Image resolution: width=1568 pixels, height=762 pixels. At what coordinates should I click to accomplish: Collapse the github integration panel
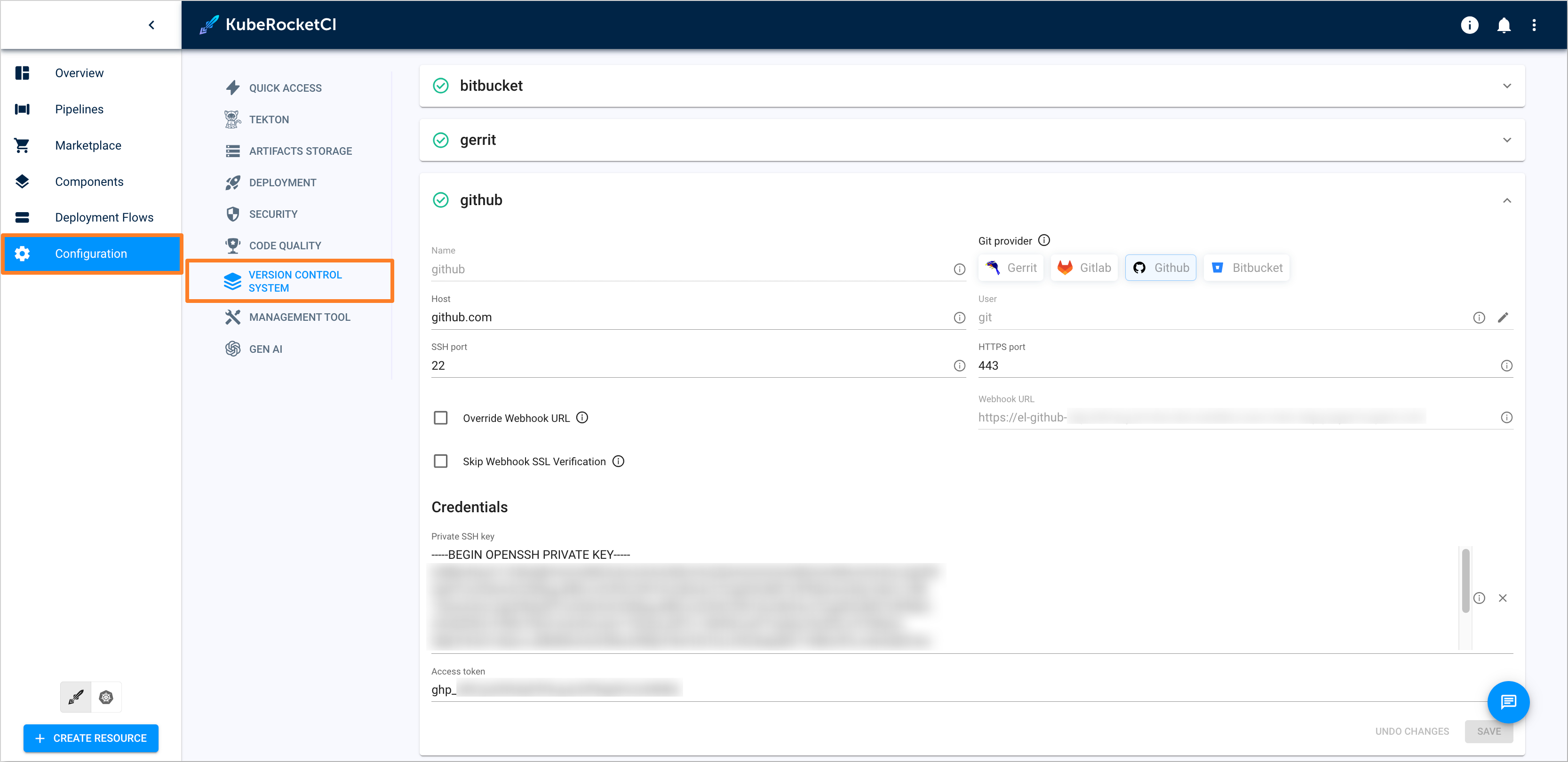click(x=1507, y=200)
